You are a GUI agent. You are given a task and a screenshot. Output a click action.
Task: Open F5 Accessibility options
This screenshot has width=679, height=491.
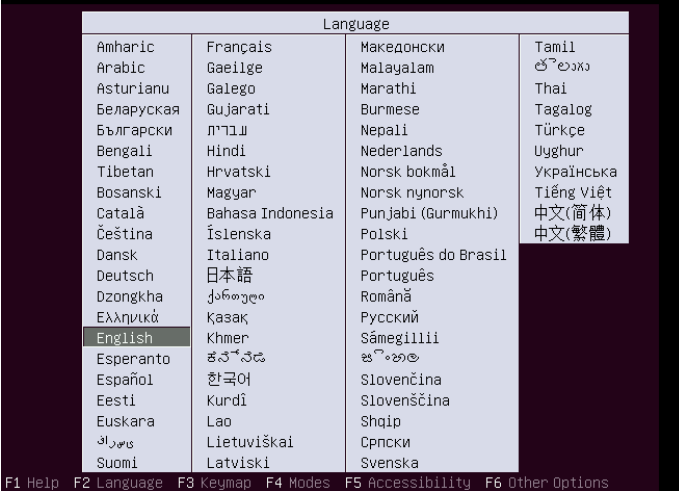click(x=408, y=483)
